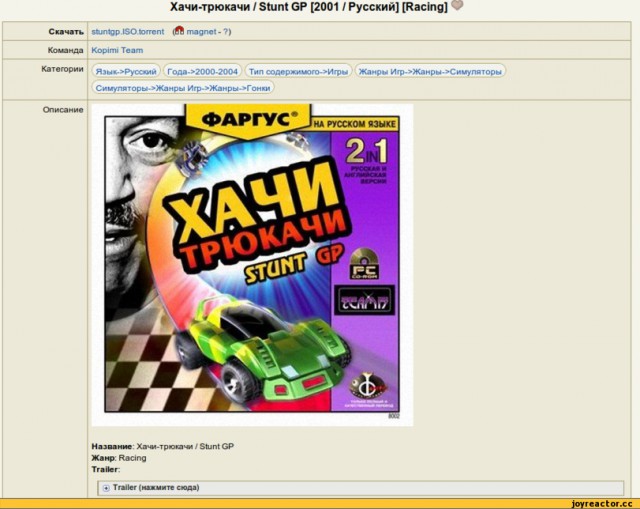
Task: Open the Хачи Трюкачи cover image
Action: click(x=252, y=265)
